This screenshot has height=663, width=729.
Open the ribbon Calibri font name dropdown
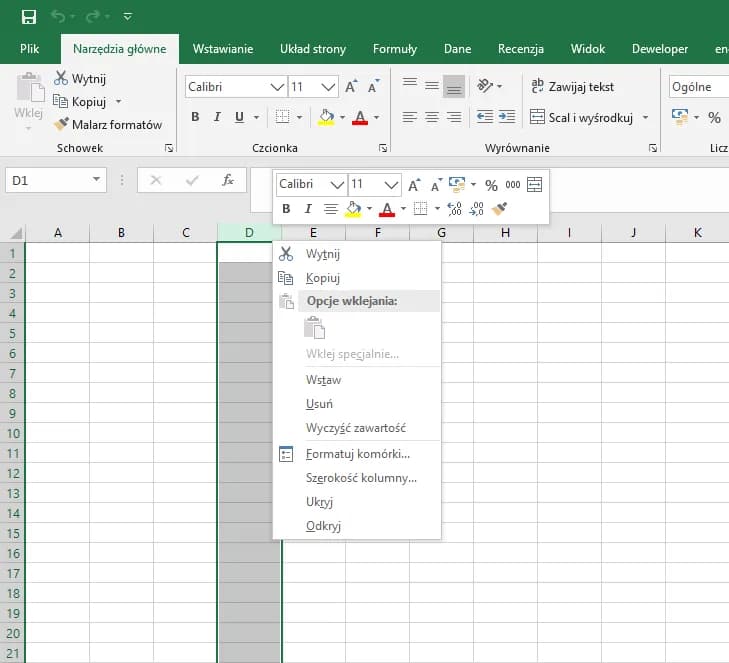pos(277,88)
